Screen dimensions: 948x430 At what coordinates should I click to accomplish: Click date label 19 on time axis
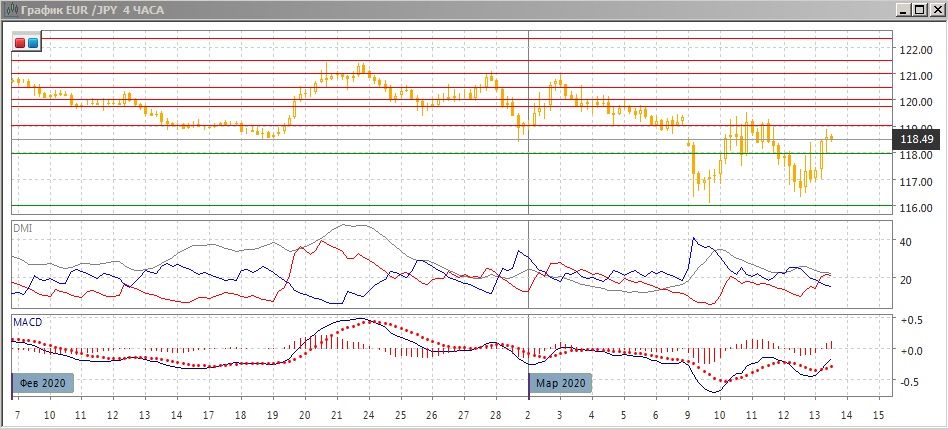(273, 416)
